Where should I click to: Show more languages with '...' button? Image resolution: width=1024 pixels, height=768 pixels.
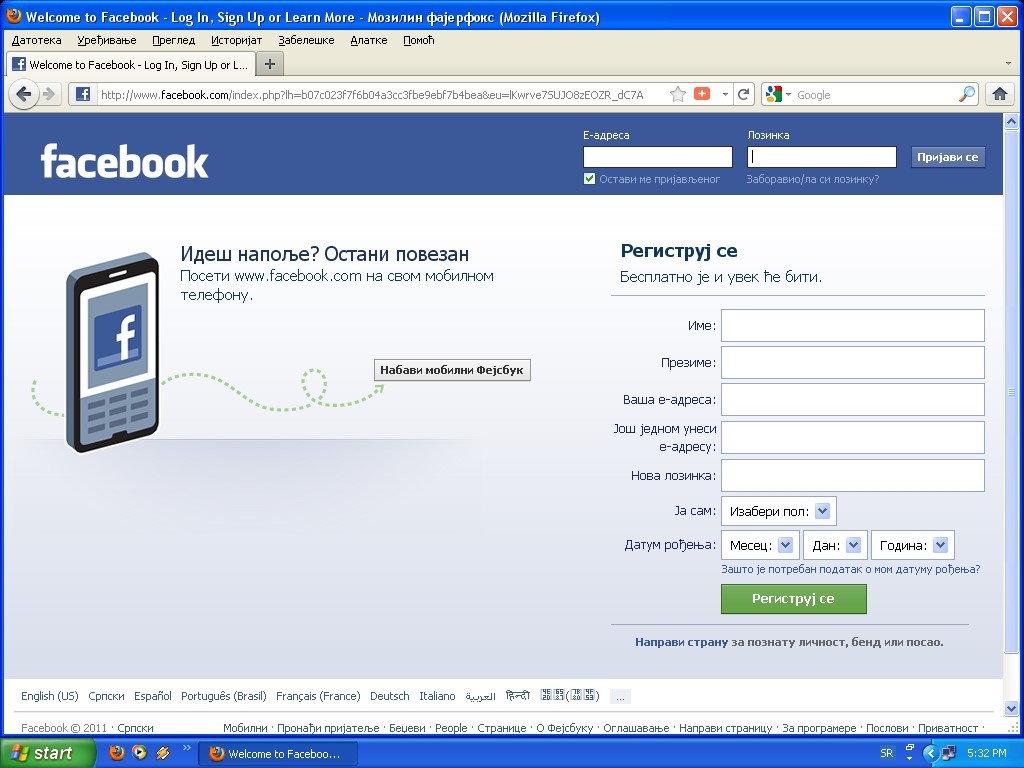coord(620,697)
